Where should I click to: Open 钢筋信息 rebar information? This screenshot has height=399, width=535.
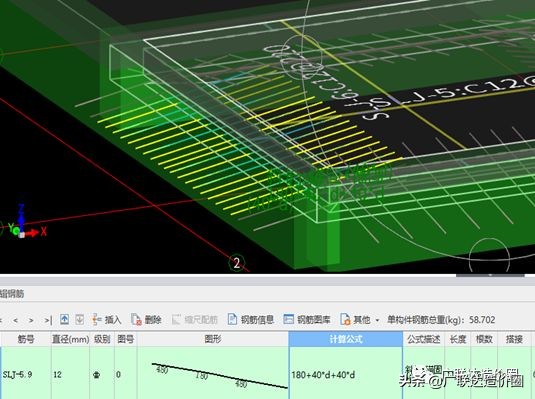tap(250, 319)
